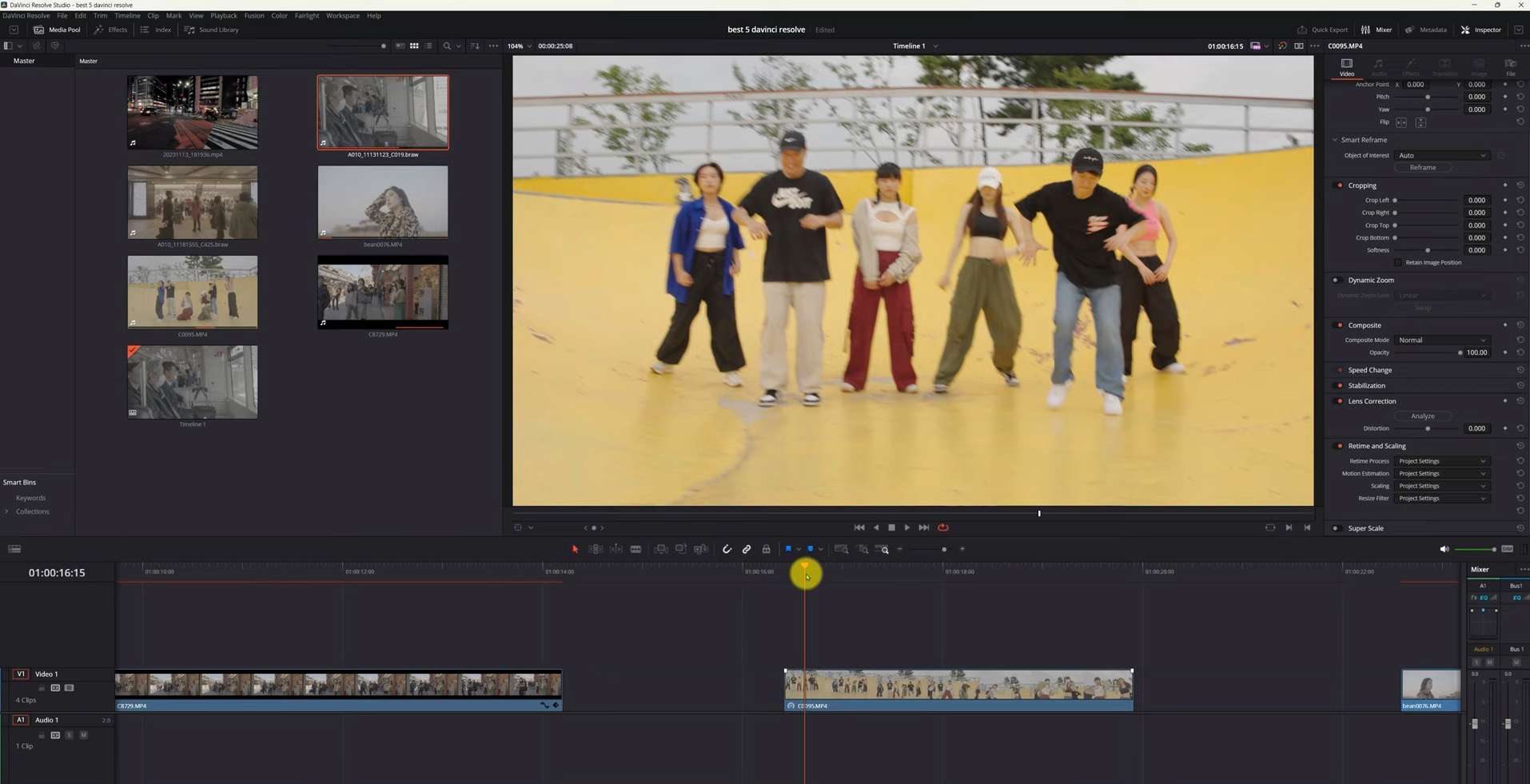The height and width of the screenshot is (784, 1530).
Task: Toggle the Dynamic Zoom enable dot
Action: (1336, 281)
